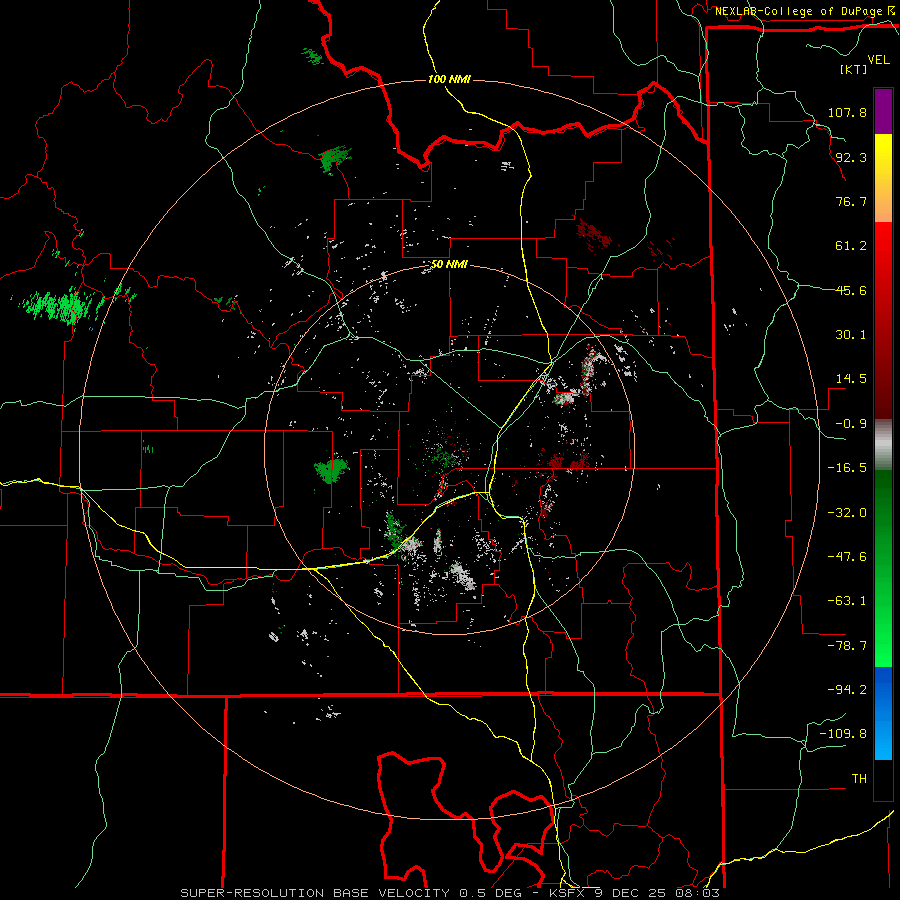Pick the purple segment of velocity color bar

click(883, 111)
